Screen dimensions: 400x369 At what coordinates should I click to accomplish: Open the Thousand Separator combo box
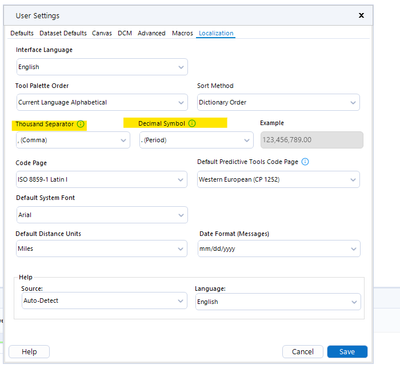tap(73, 140)
